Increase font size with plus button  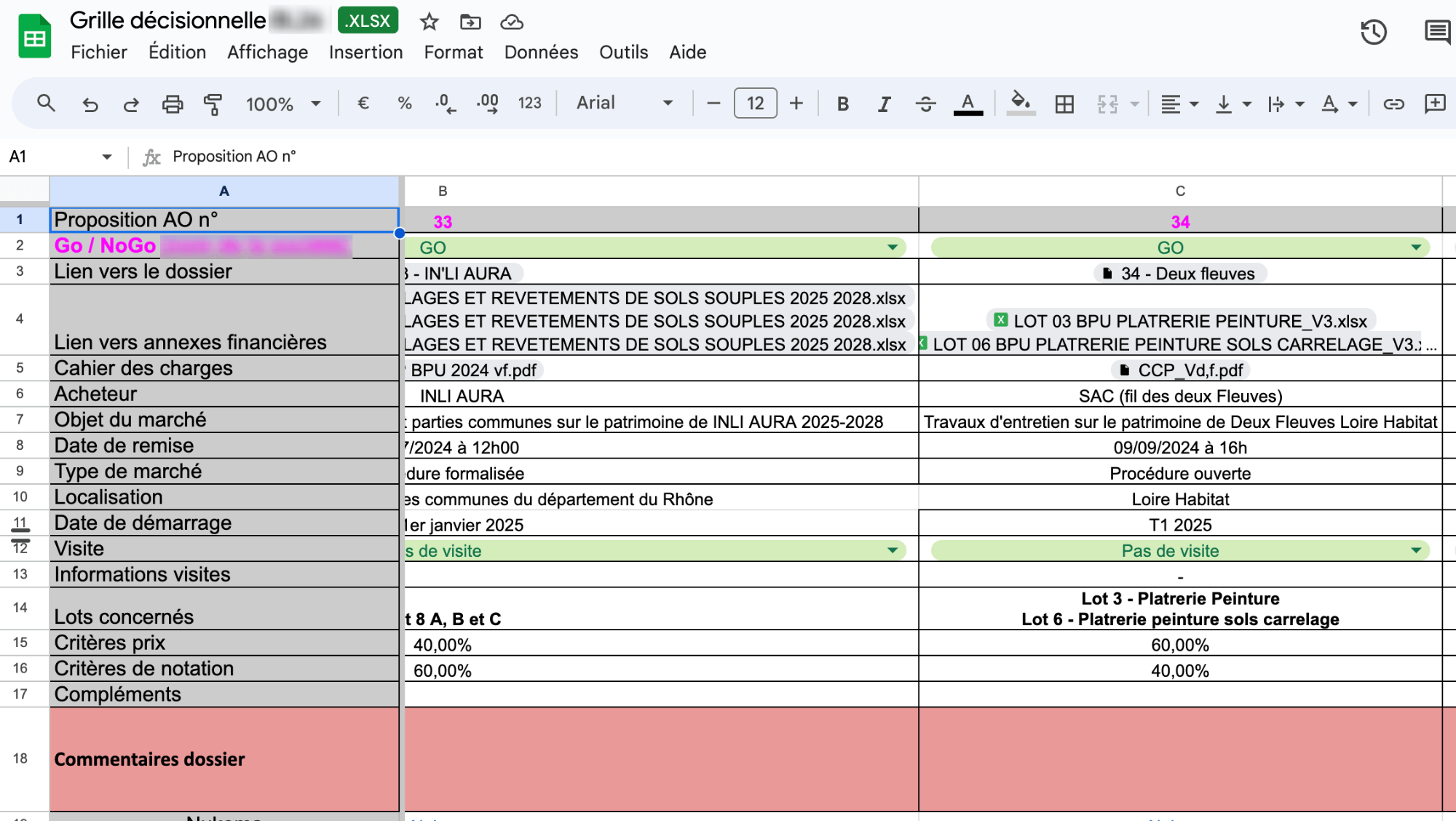coord(796,103)
